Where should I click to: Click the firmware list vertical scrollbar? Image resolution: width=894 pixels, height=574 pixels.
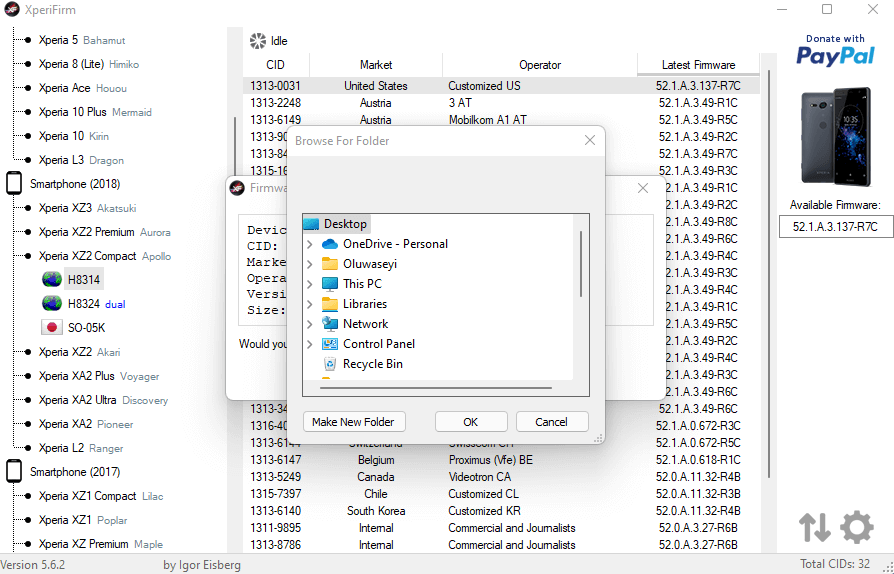[x=769, y=274]
